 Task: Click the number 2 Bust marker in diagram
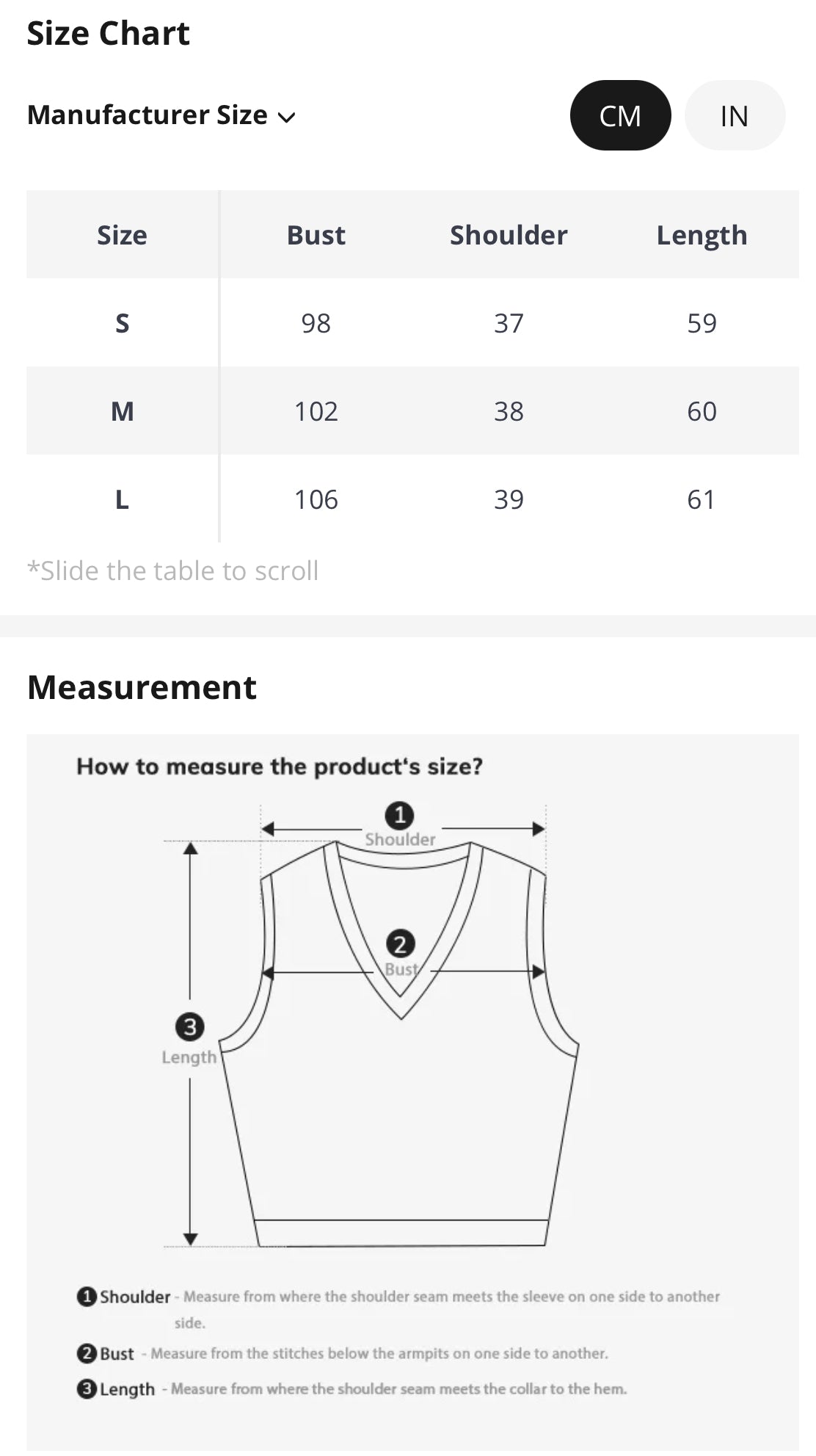point(400,944)
